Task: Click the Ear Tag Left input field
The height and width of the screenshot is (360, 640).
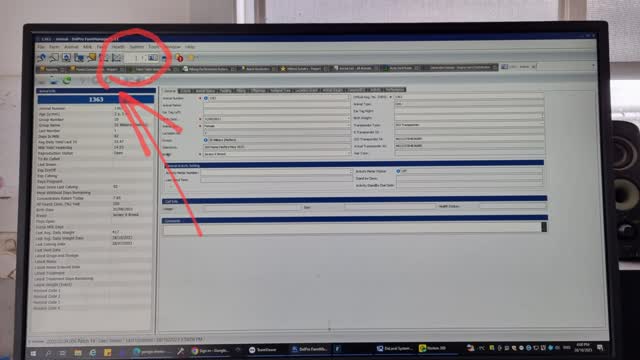Action: [277, 112]
